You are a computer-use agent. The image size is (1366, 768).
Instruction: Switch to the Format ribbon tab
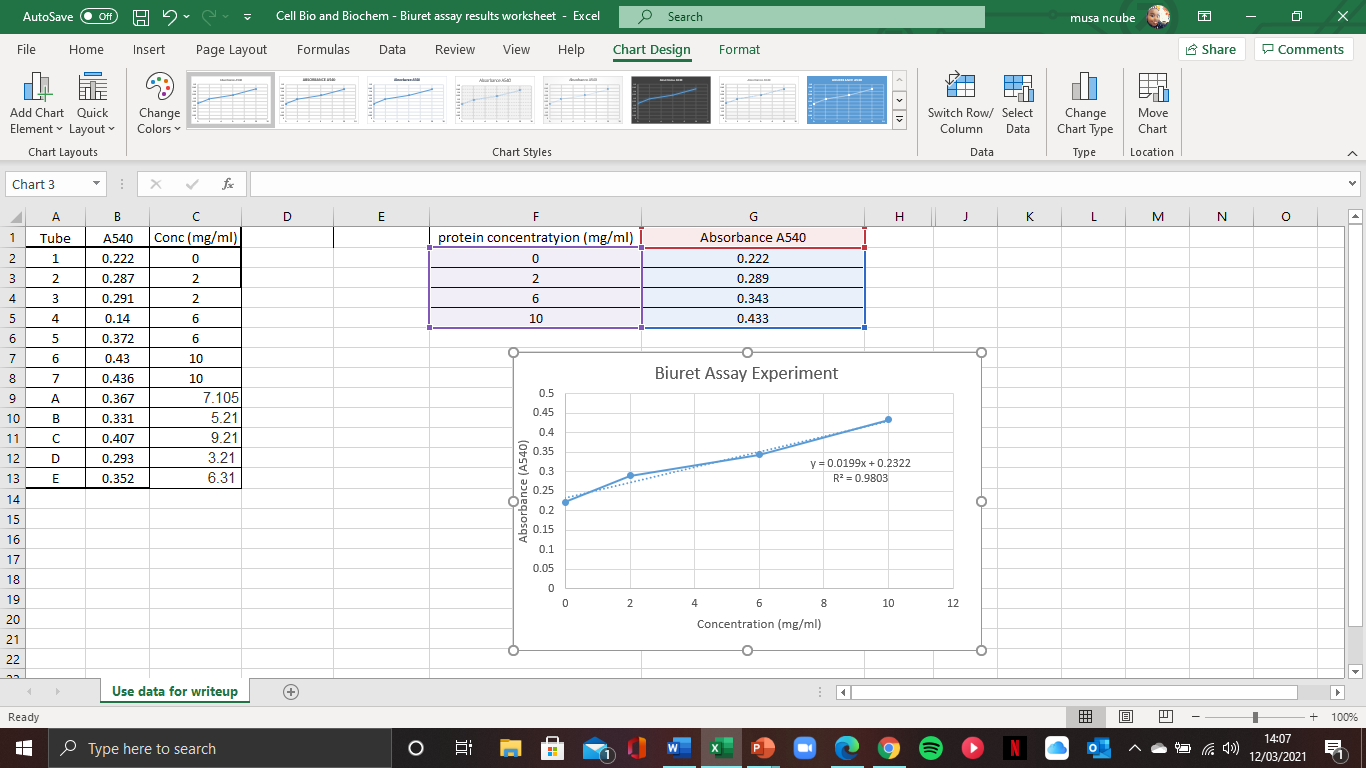point(741,49)
